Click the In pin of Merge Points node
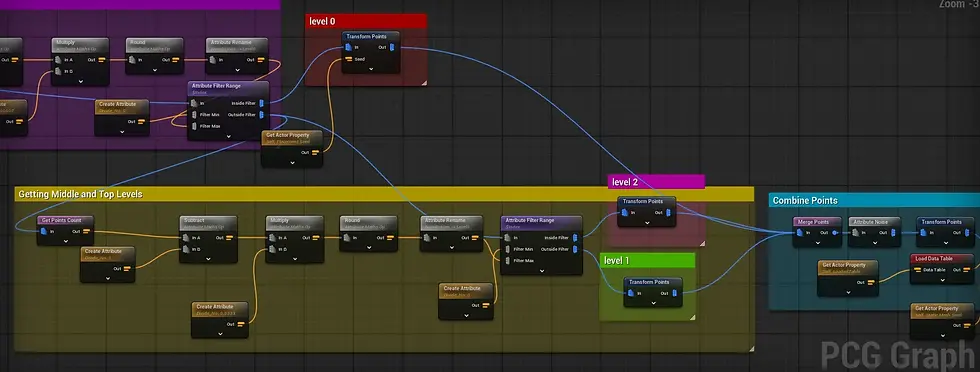This screenshot has height=372, width=980. click(x=799, y=233)
